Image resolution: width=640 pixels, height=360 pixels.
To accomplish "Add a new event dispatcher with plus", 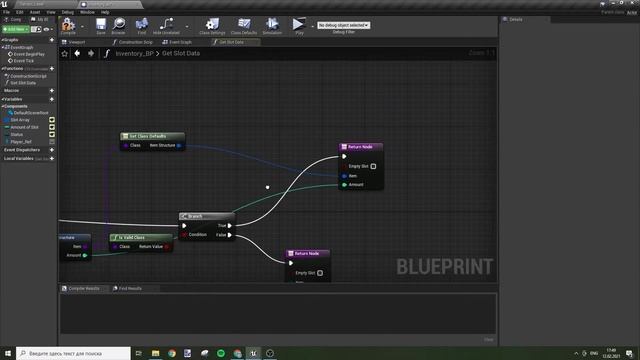I will coord(52,150).
